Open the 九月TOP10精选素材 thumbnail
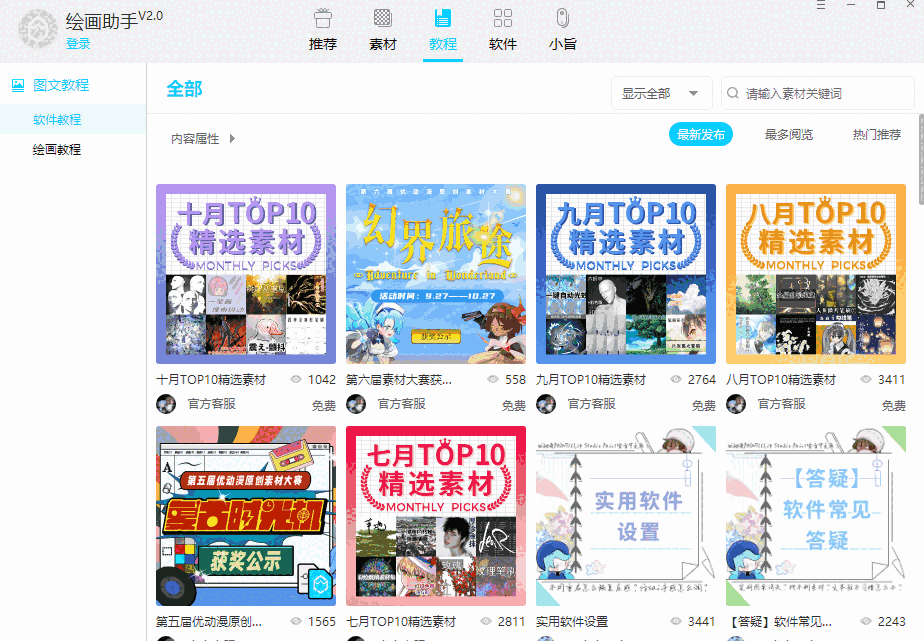 coord(626,274)
